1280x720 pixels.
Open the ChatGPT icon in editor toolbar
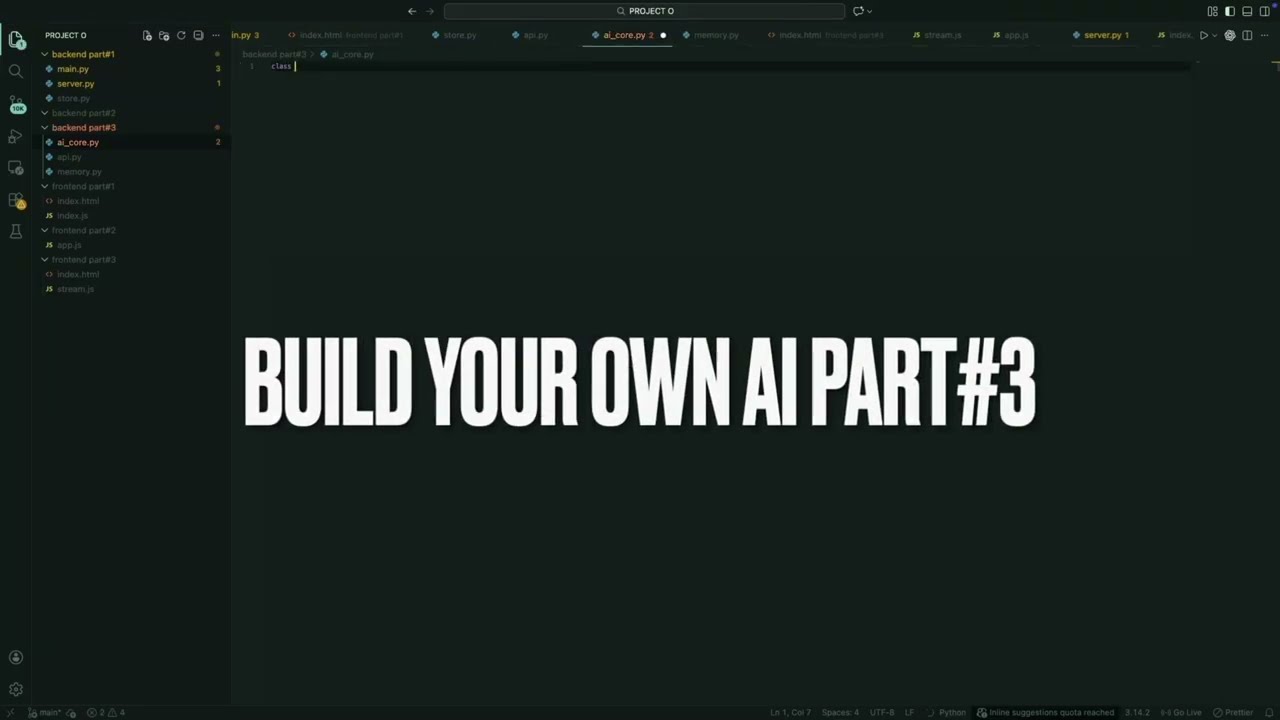(x=1230, y=35)
